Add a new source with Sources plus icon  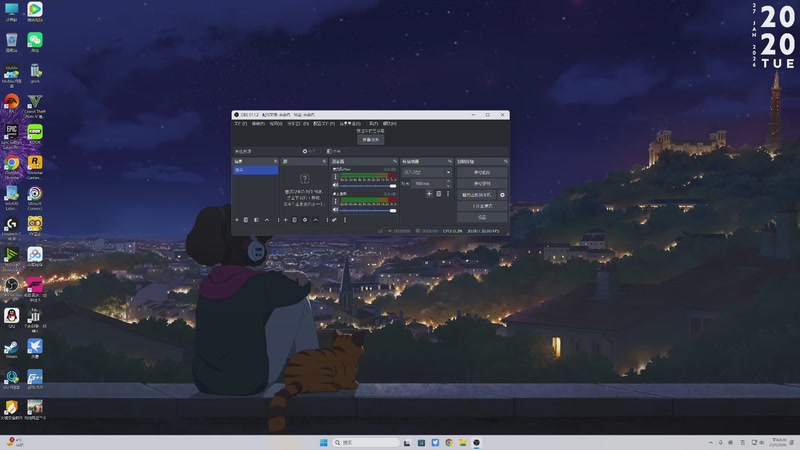[x=286, y=220]
